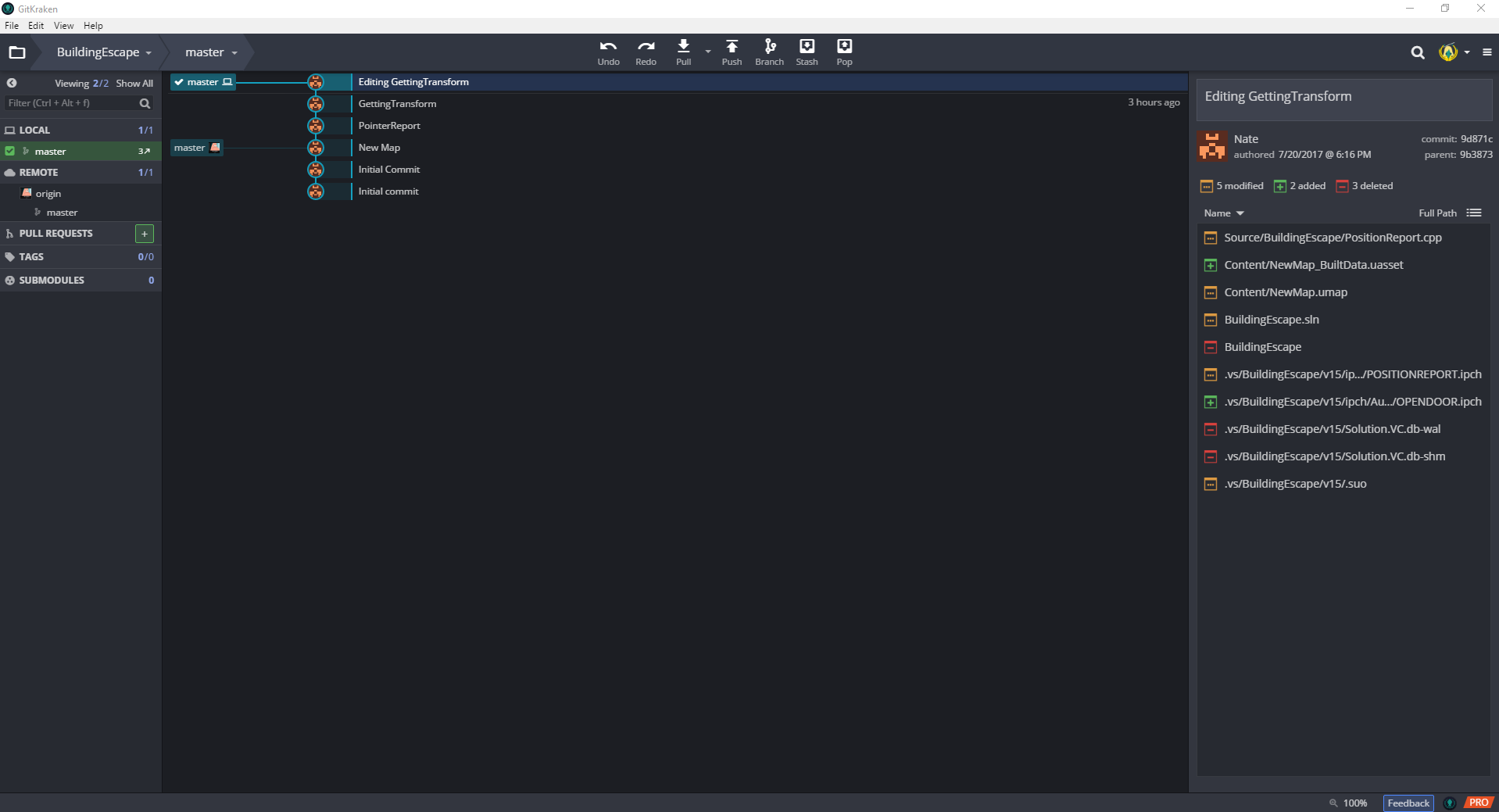Click the commit node for Editing GettingTransform
This screenshot has height=812, width=1499.
tap(316, 82)
